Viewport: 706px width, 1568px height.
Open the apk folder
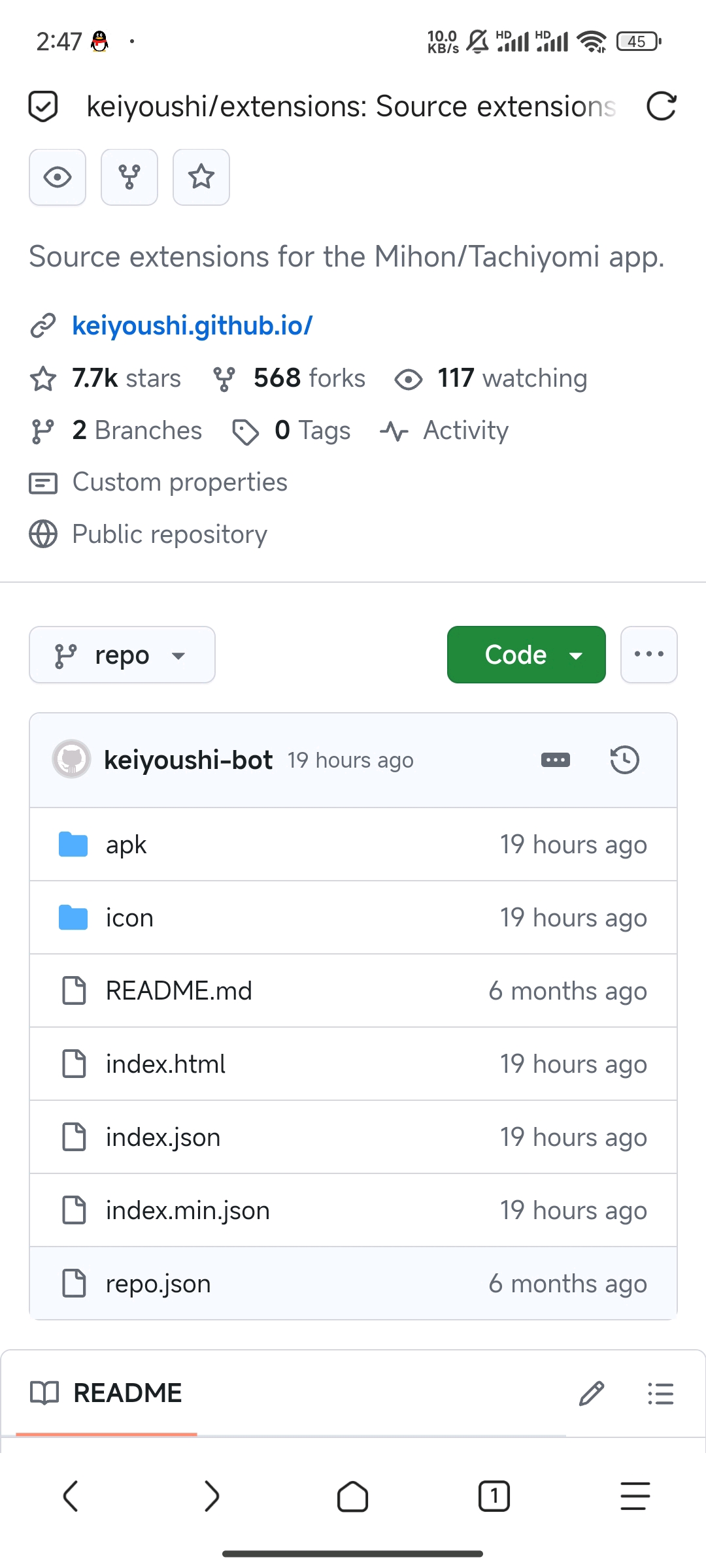tap(126, 845)
